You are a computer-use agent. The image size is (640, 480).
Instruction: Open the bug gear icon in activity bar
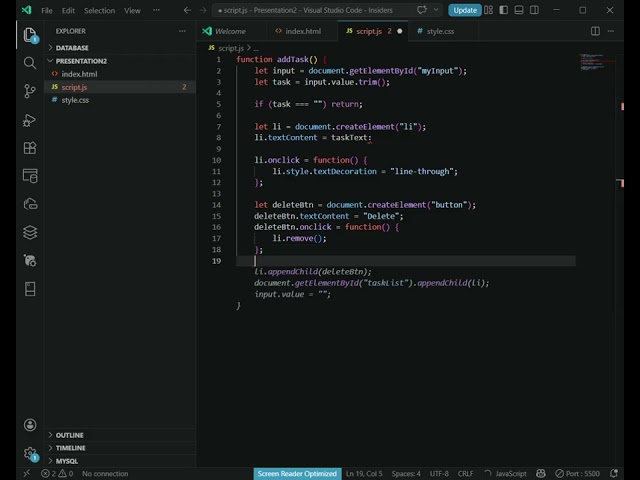30,260
